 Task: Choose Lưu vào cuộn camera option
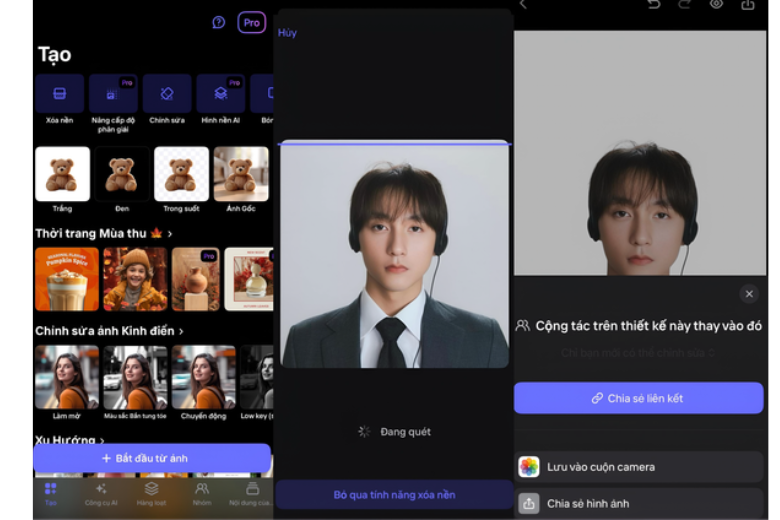(x=639, y=467)
